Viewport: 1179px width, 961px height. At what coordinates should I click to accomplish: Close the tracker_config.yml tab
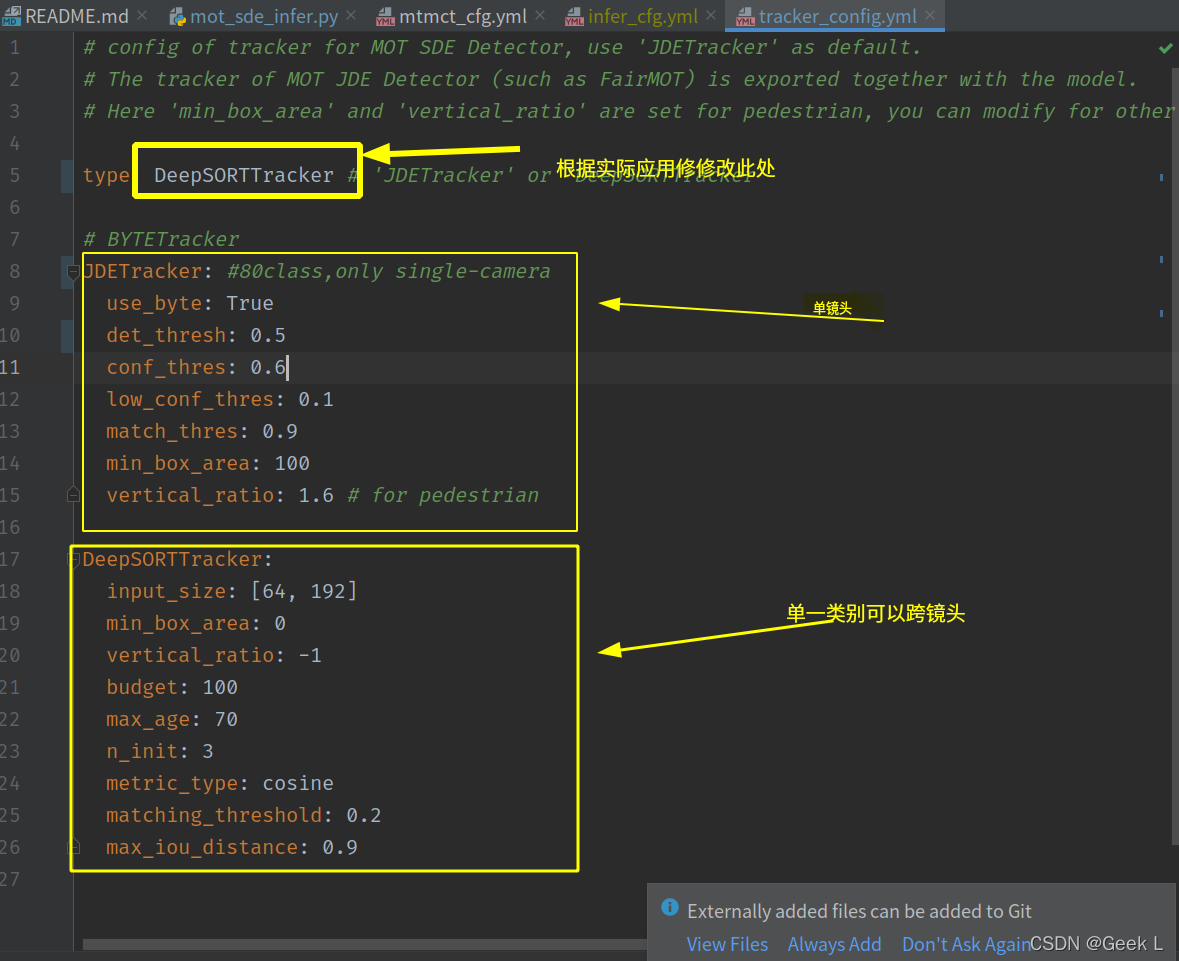[931, 15]
